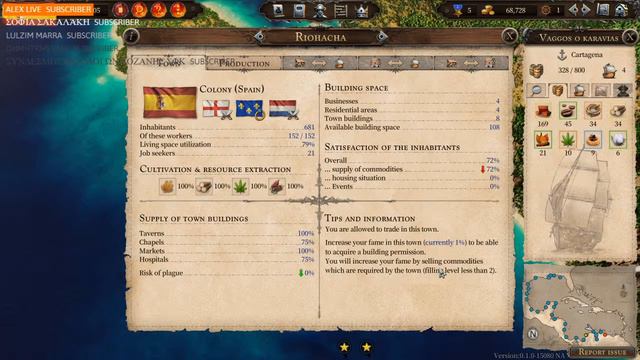The image size is (640, 360).
Task: Close the Vaggos o karavias ship panel
Action: coord(630,37)
